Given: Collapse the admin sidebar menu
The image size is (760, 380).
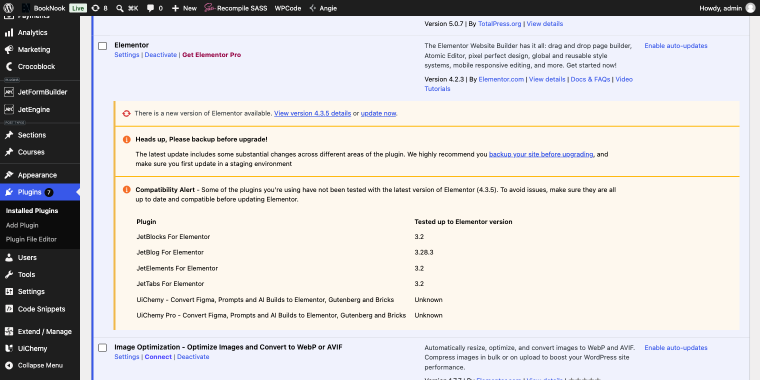Looking at the screenshot, I should (x=40, y=365).
